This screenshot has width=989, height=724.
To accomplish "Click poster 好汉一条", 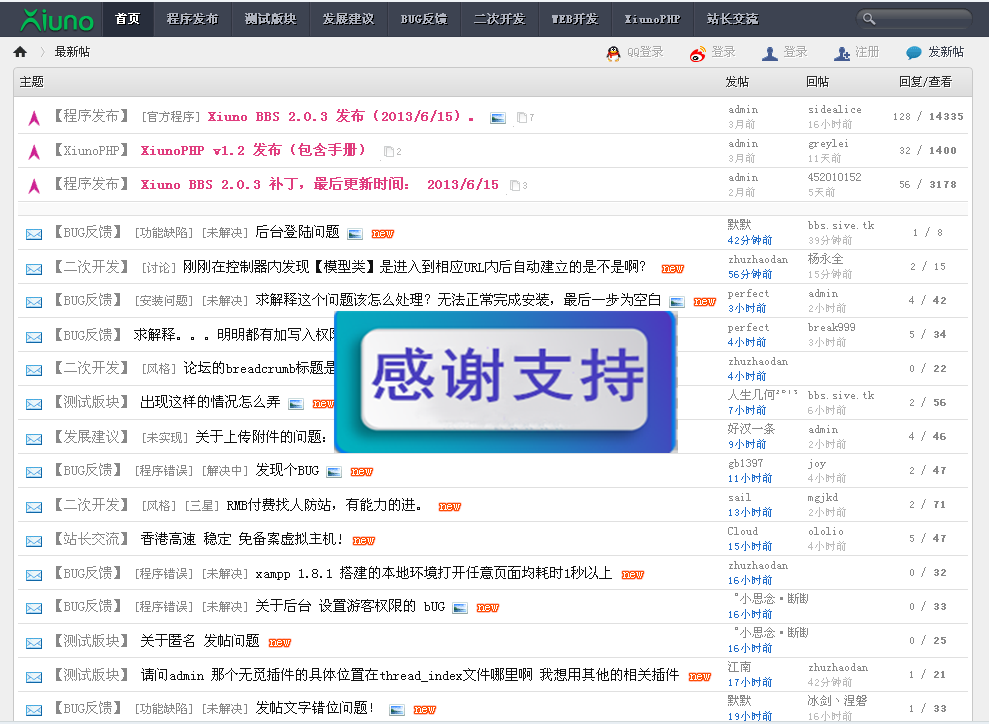I will 751,429.
